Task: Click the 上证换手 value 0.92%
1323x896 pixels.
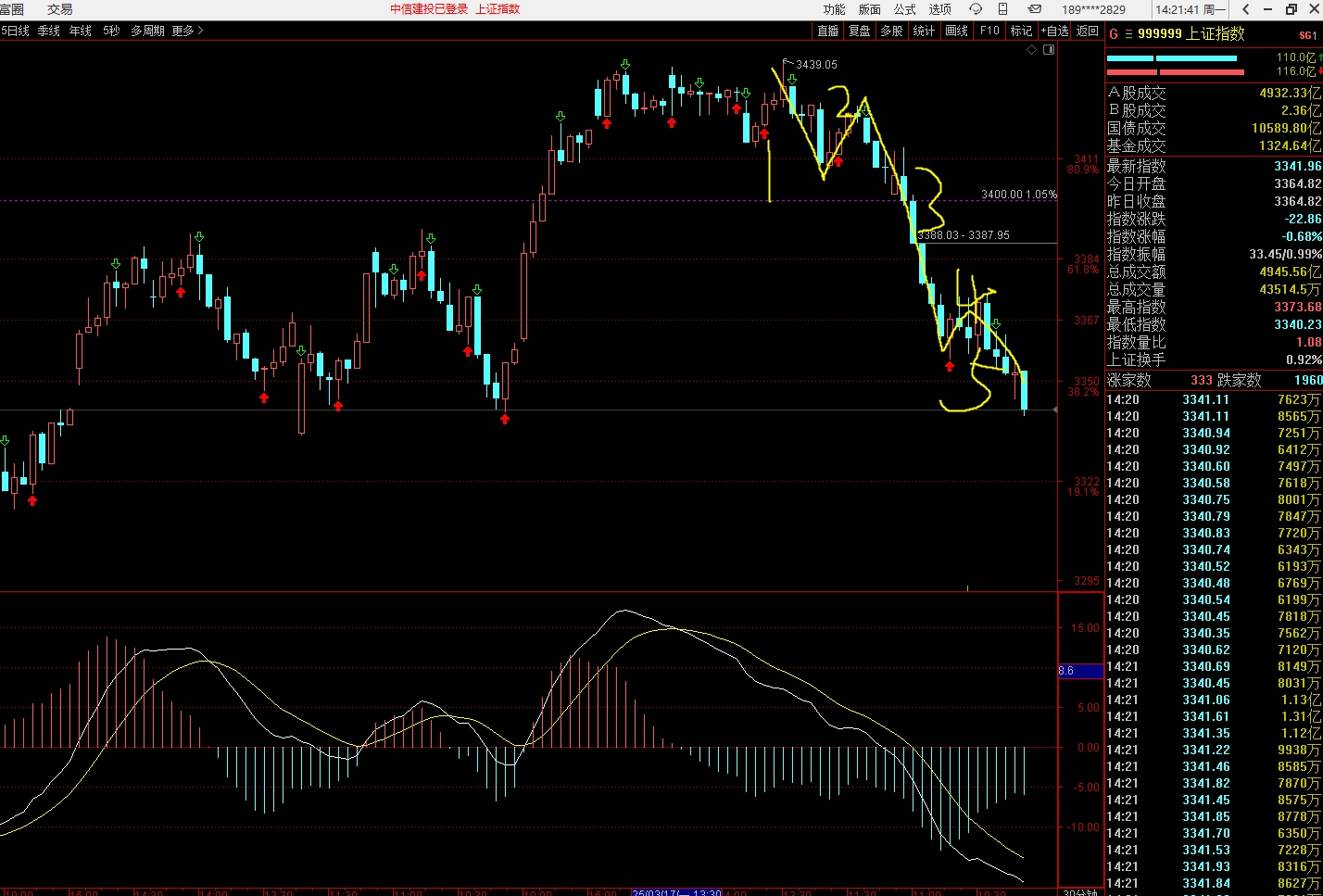Action: (x=1304, y=360)
